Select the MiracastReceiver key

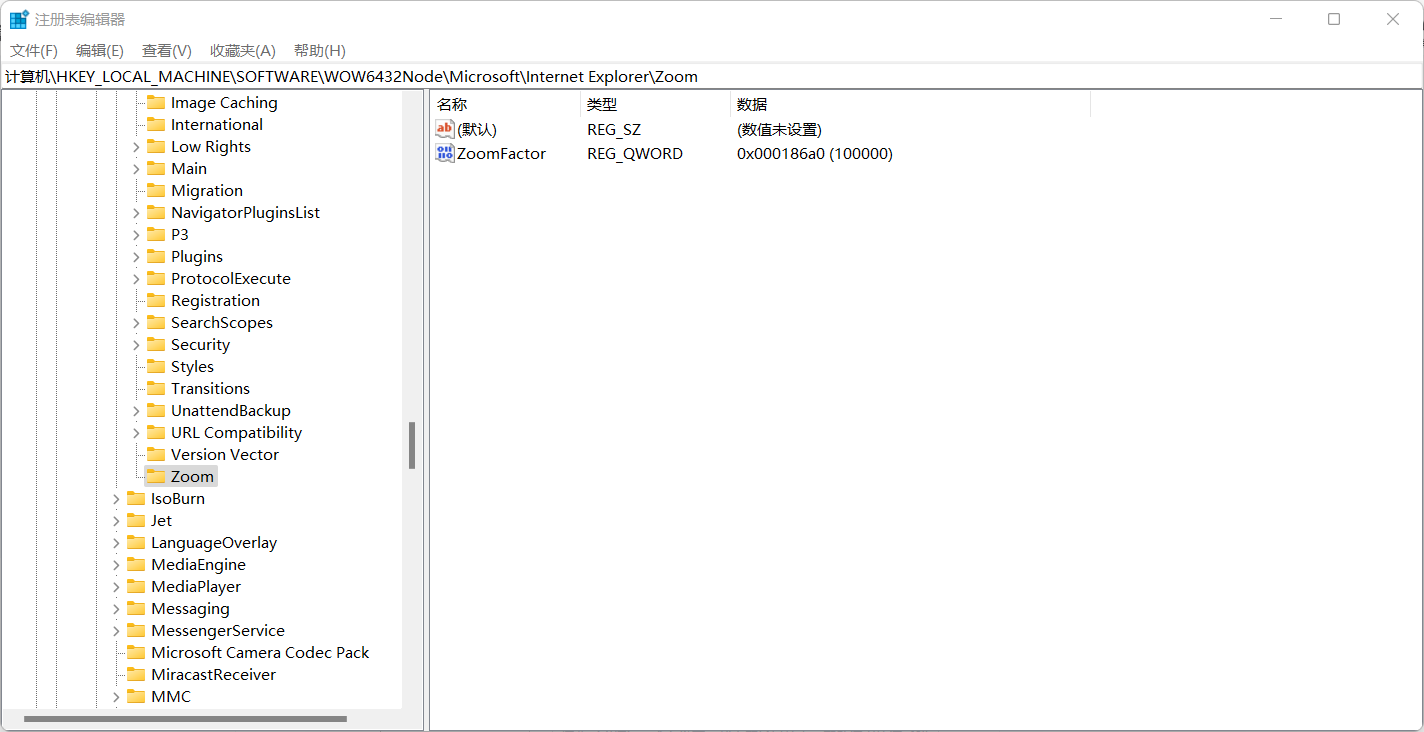click(213, 674)
